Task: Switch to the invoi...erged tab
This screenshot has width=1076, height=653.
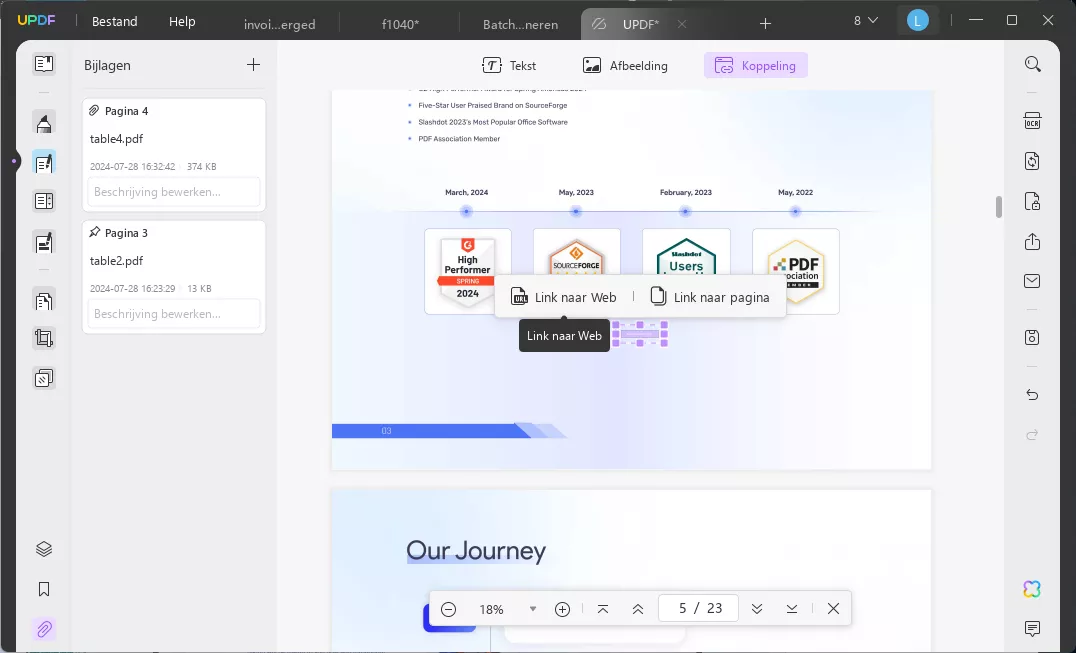Action: point(279,24)
